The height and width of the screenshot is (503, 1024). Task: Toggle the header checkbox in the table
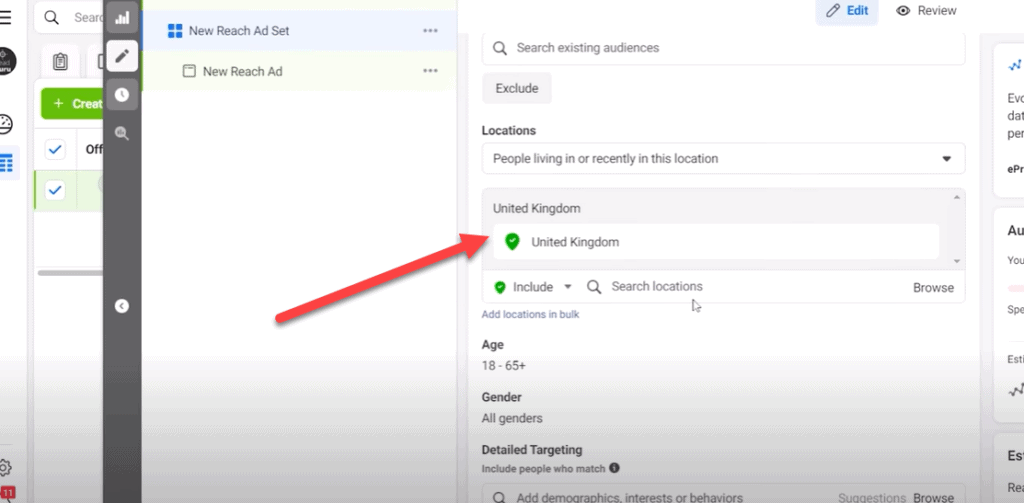point(56,150)
